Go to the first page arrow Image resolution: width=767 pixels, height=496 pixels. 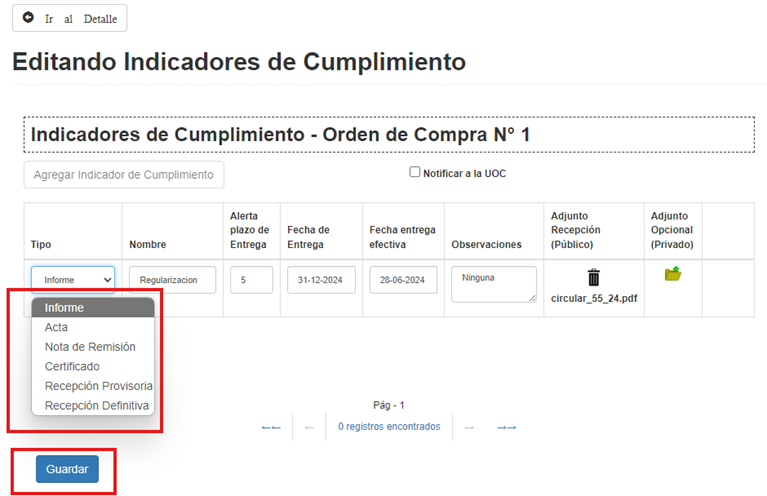tap(270, 427)
